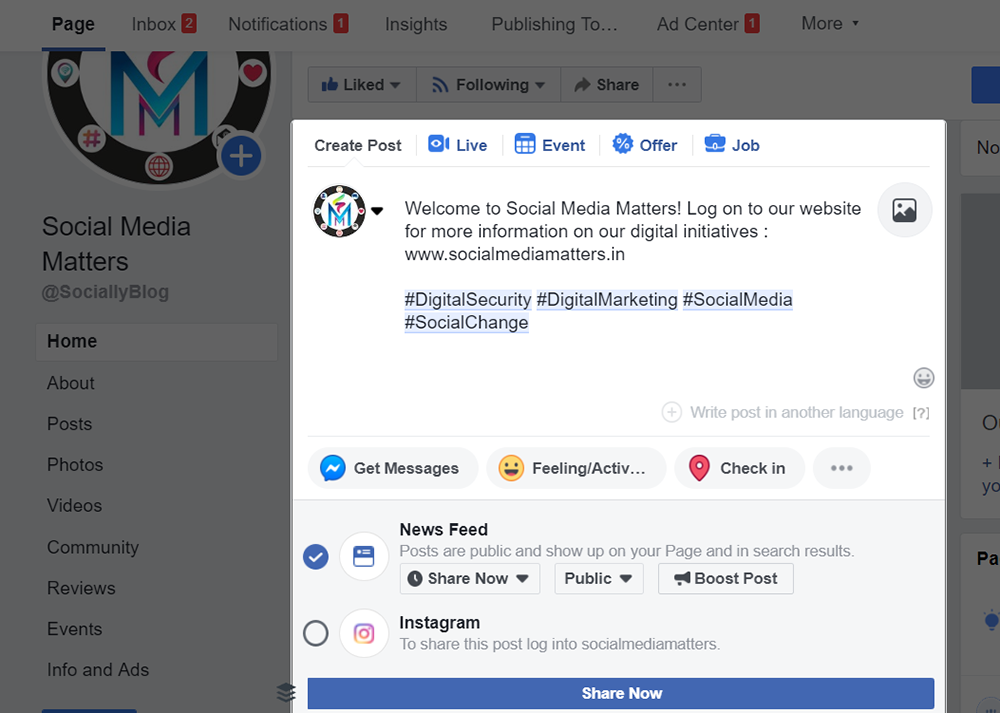The height and width of the screenshot is (713, 1000).
Task: Click the Share button in page header
Action: [607, 85]
